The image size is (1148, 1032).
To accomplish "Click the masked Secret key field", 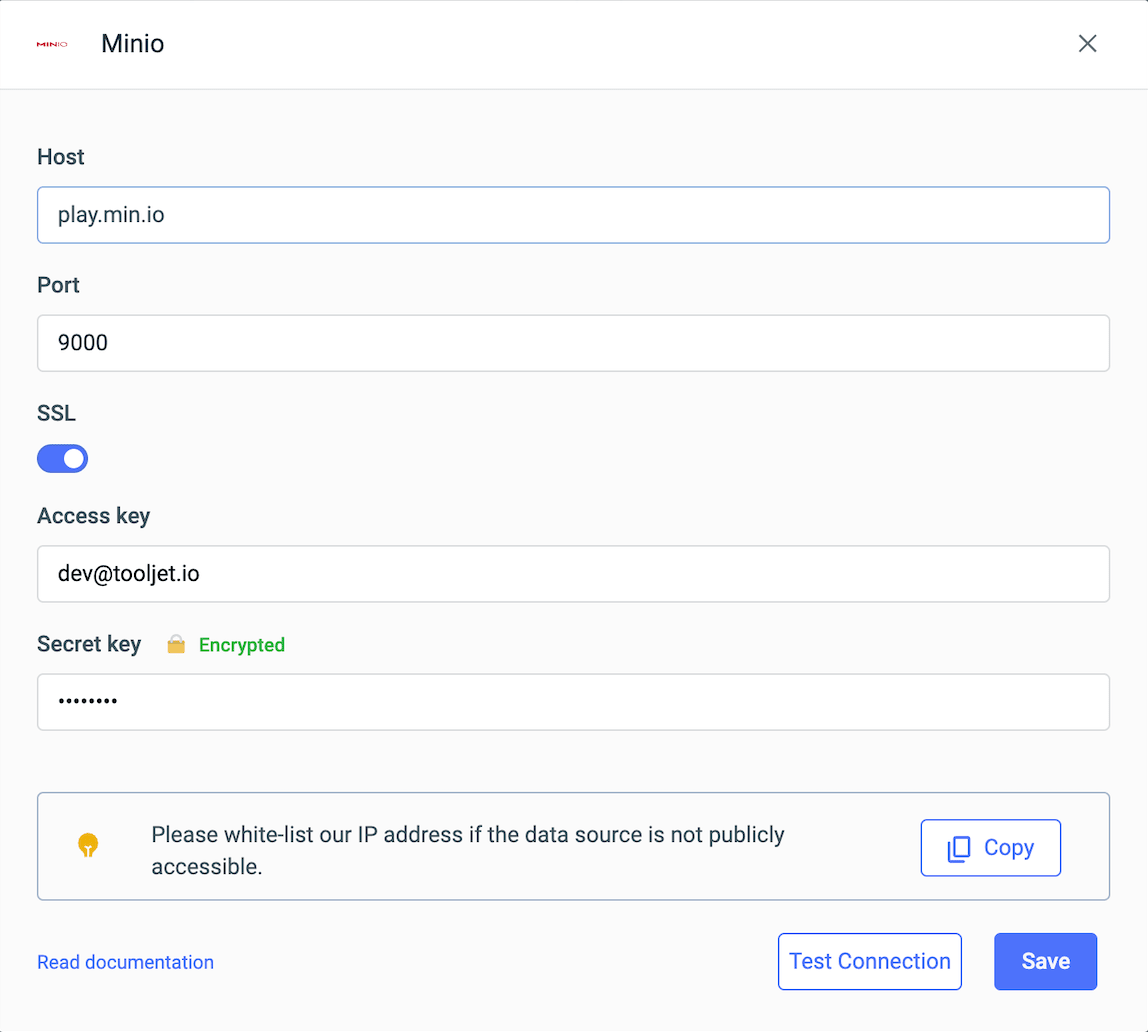I will click(x=573, y=702).
